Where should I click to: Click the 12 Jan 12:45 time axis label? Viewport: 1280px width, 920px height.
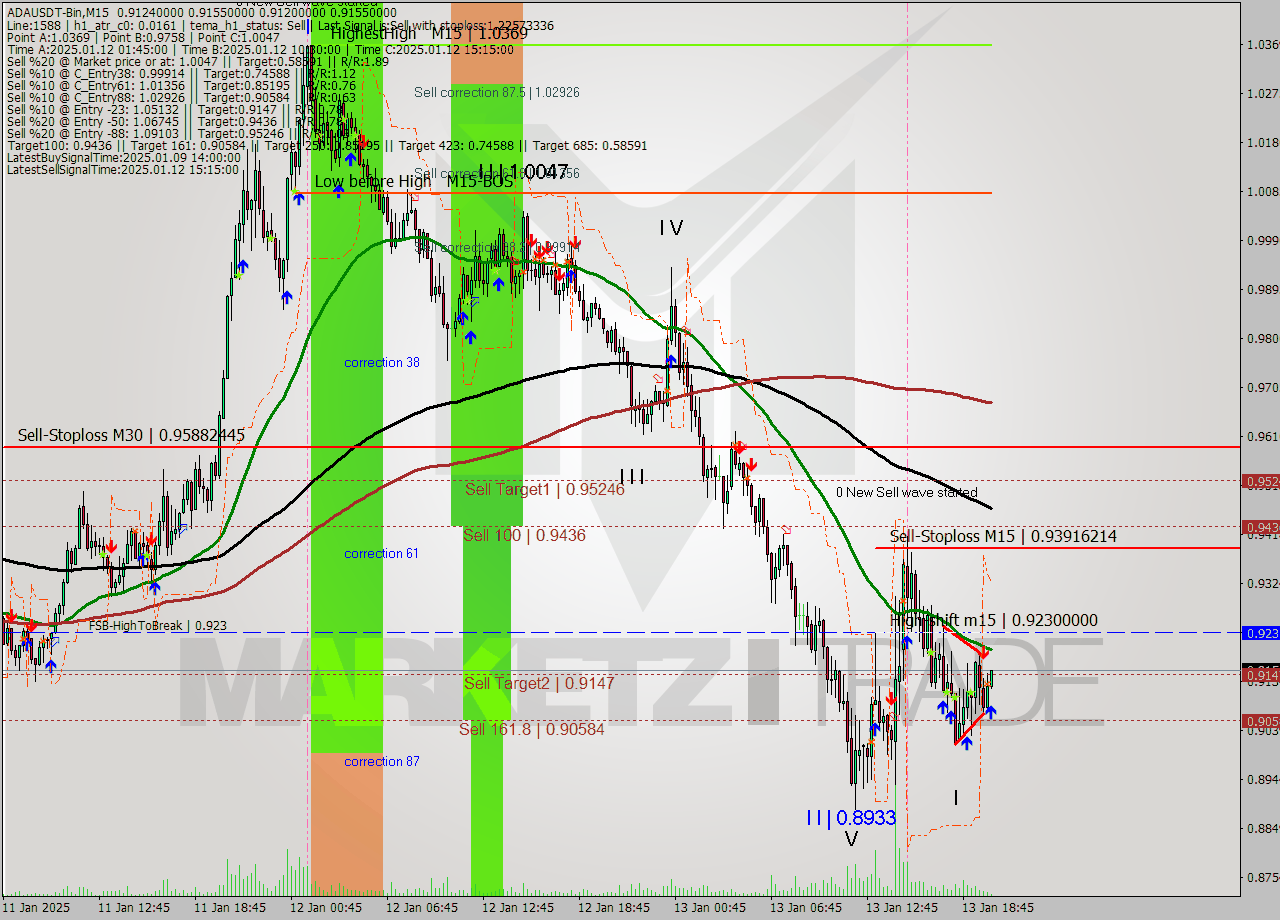point(517,908)
